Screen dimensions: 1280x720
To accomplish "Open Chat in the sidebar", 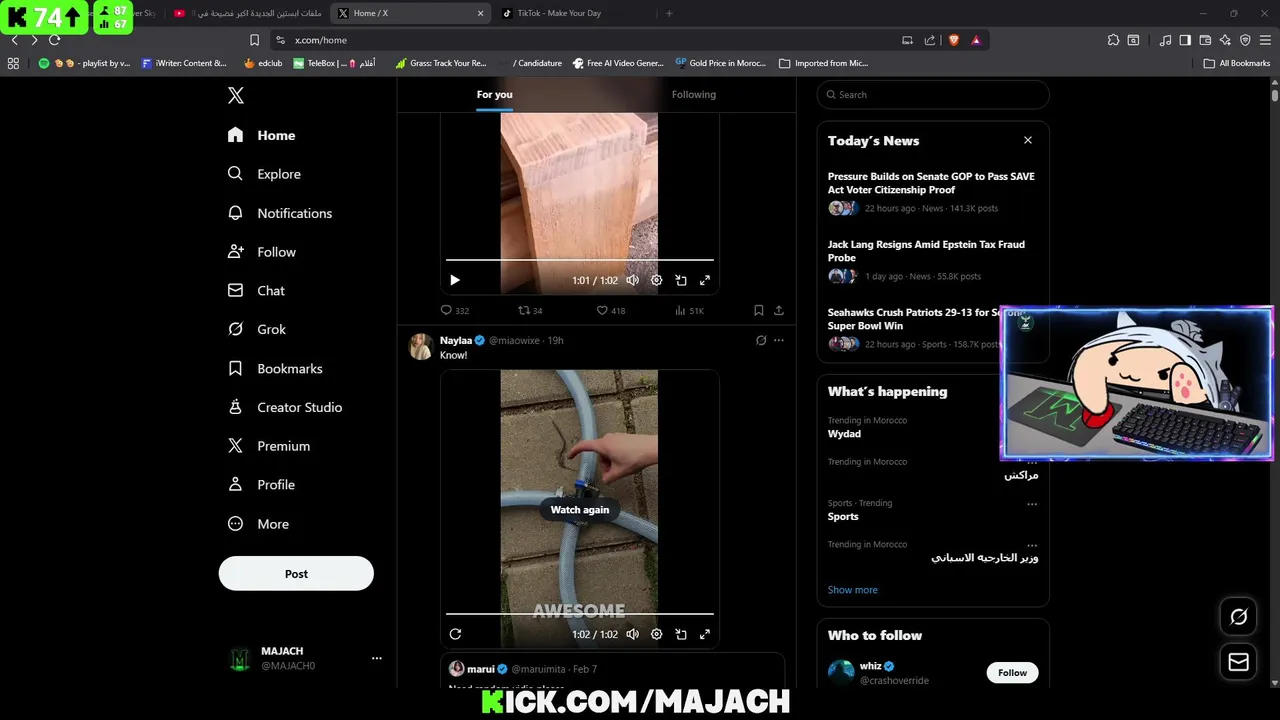I will pos(256,291).
